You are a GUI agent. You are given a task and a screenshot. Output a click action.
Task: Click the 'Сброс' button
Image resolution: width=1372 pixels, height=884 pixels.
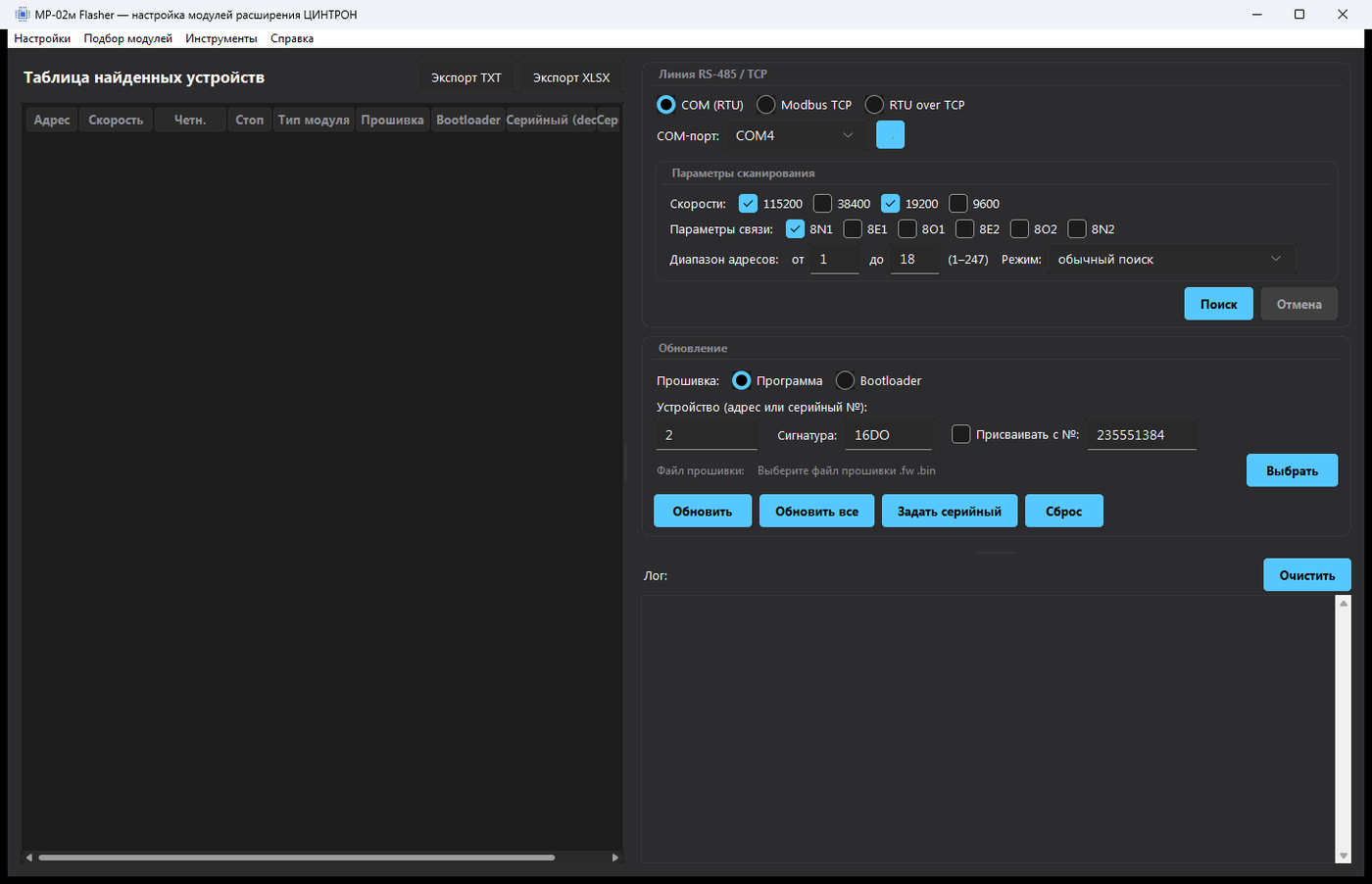coord(1064,511)
